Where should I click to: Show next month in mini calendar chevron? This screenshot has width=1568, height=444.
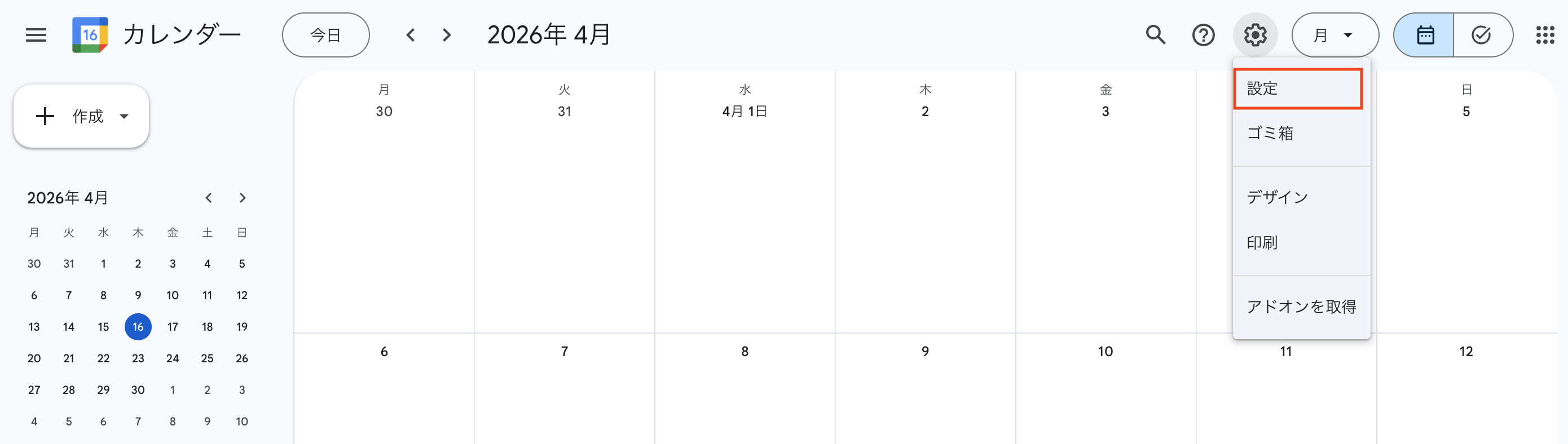pyautogui.click(x=243, y=198)
